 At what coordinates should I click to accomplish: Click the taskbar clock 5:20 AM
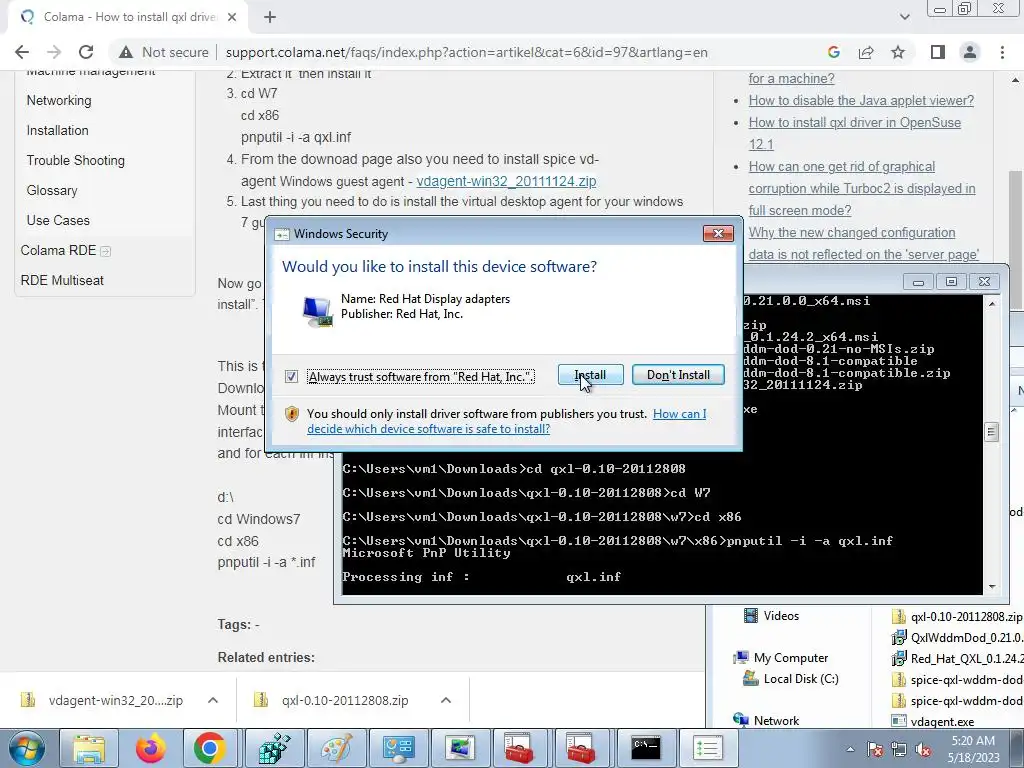pyautogui.click(x=973, y=741)
